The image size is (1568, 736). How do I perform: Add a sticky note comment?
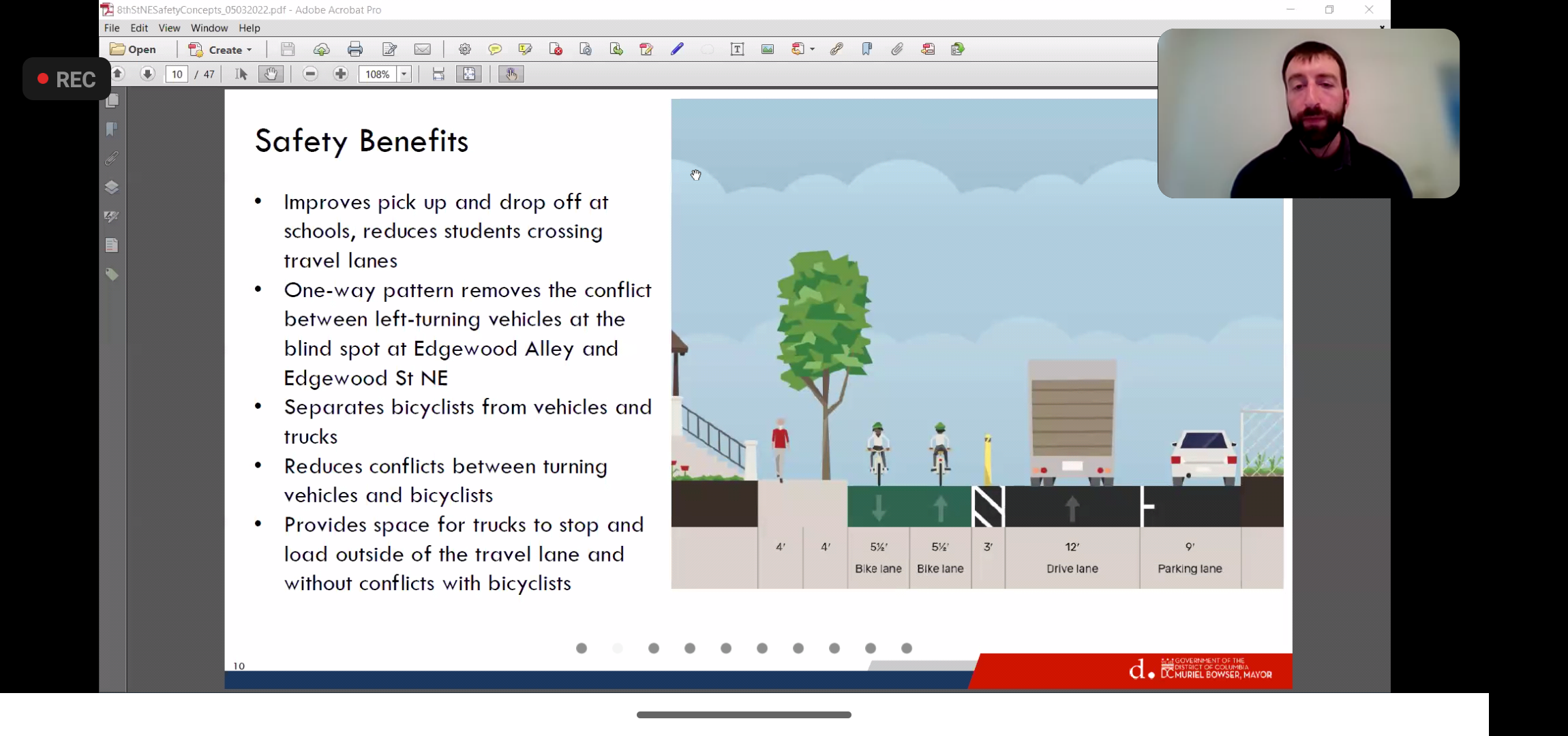click(495, 49)
